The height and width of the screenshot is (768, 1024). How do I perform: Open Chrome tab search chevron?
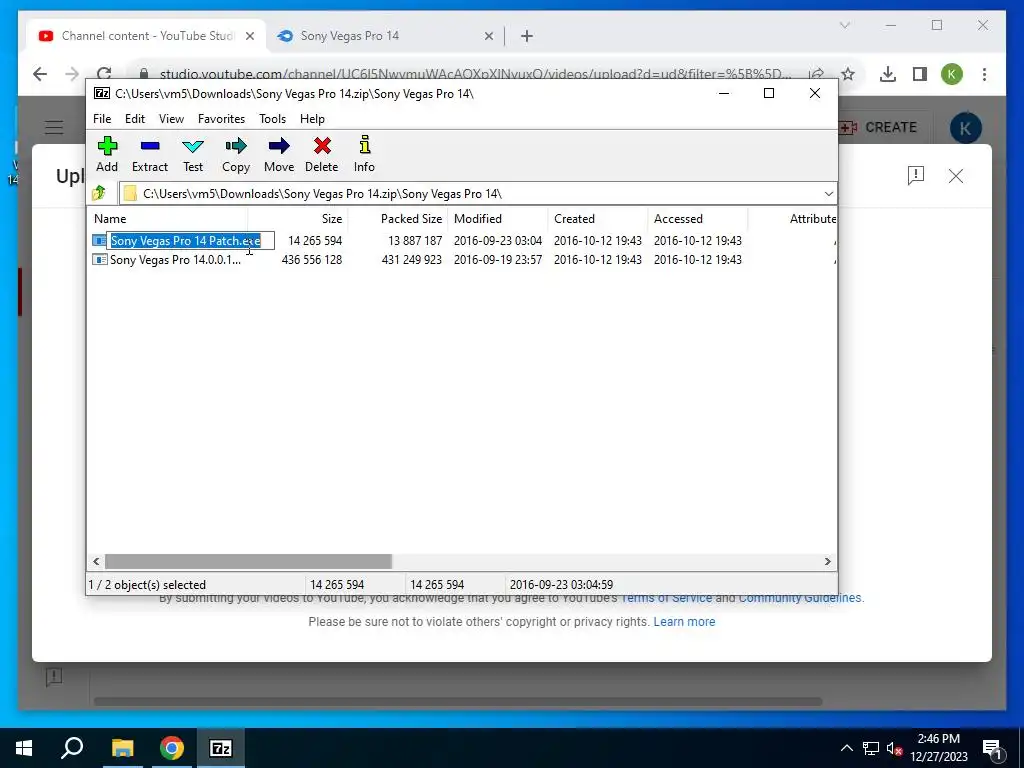844,25
